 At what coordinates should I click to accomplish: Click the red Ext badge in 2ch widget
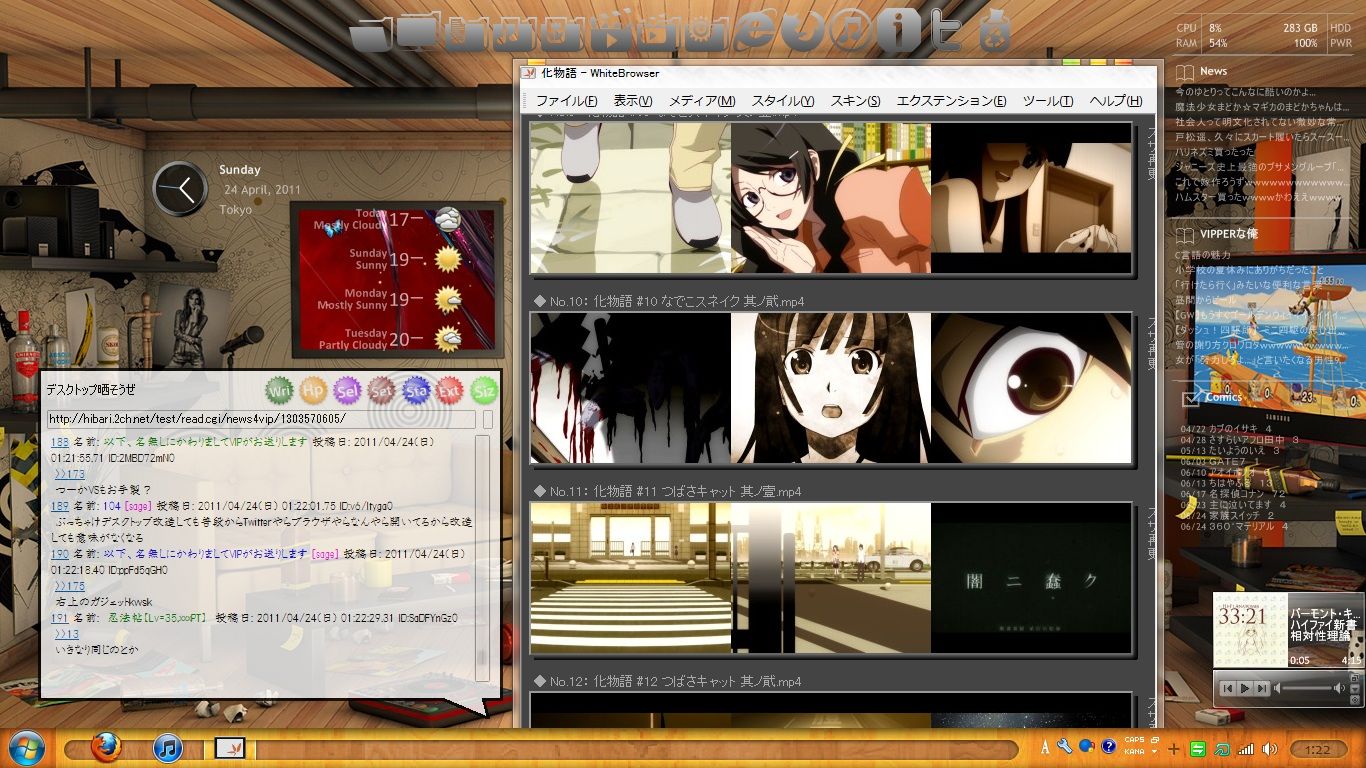[x=450, y=391]
